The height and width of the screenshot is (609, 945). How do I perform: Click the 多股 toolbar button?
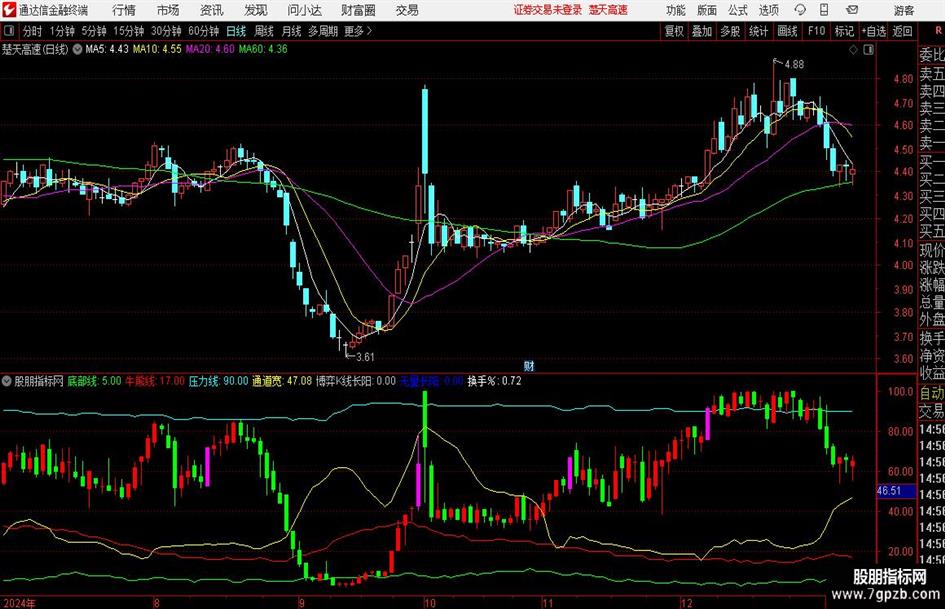(x=730, y=31)
